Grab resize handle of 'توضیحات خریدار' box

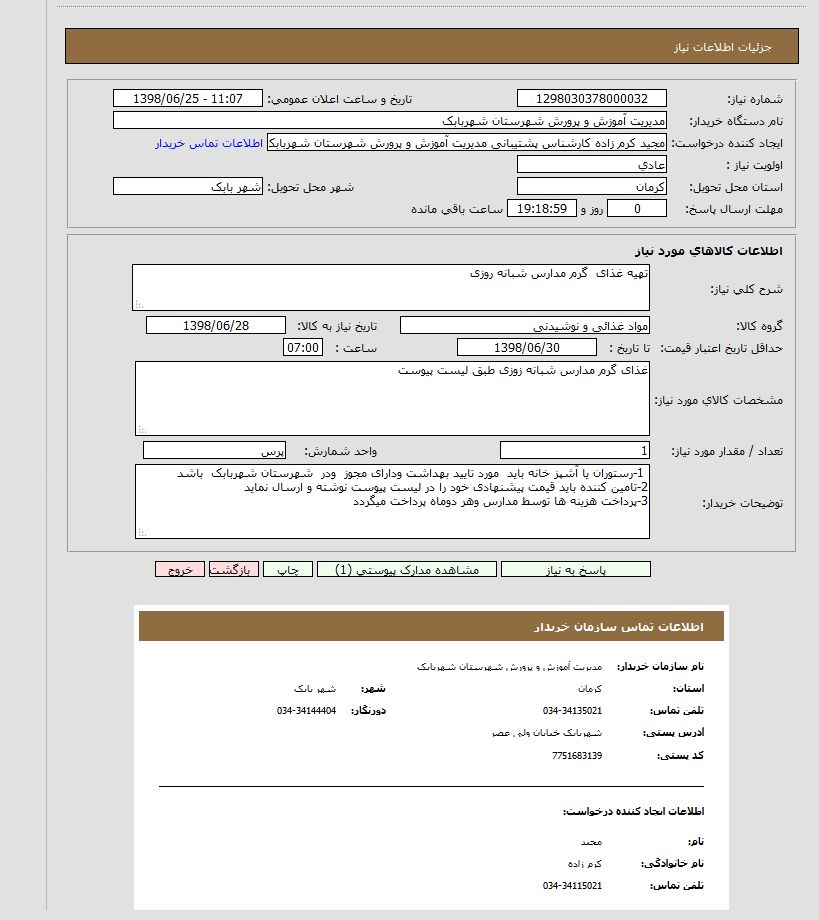[141, 533]
